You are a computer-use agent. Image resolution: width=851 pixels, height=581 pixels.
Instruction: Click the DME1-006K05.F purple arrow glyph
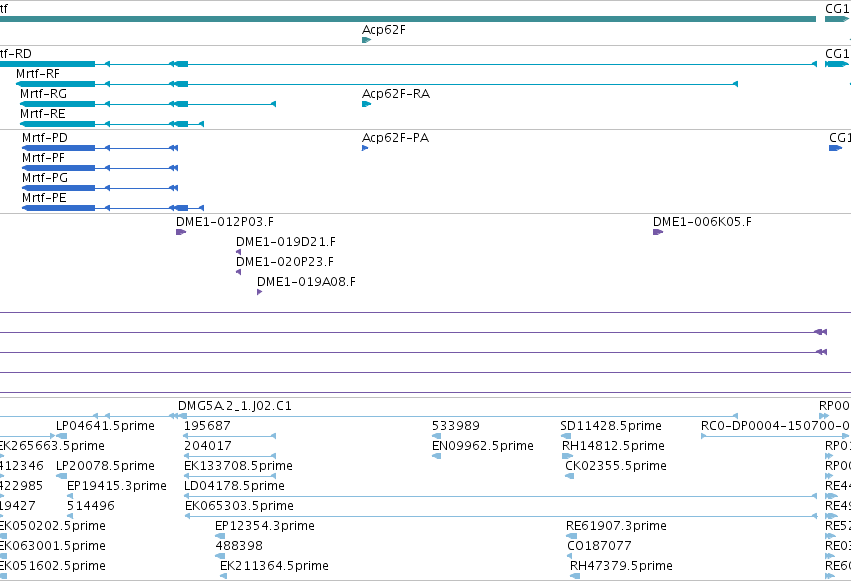pyautogui.click(x=658, y=232)
